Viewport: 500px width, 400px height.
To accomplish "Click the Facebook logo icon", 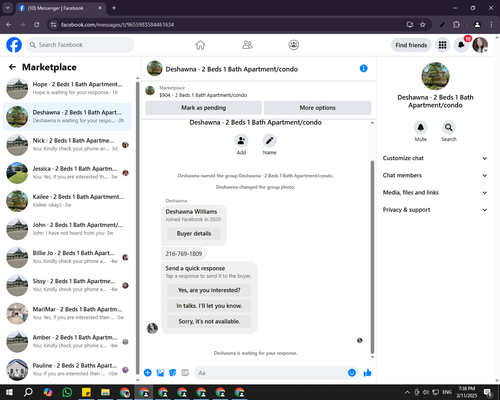I will [14, 45].
